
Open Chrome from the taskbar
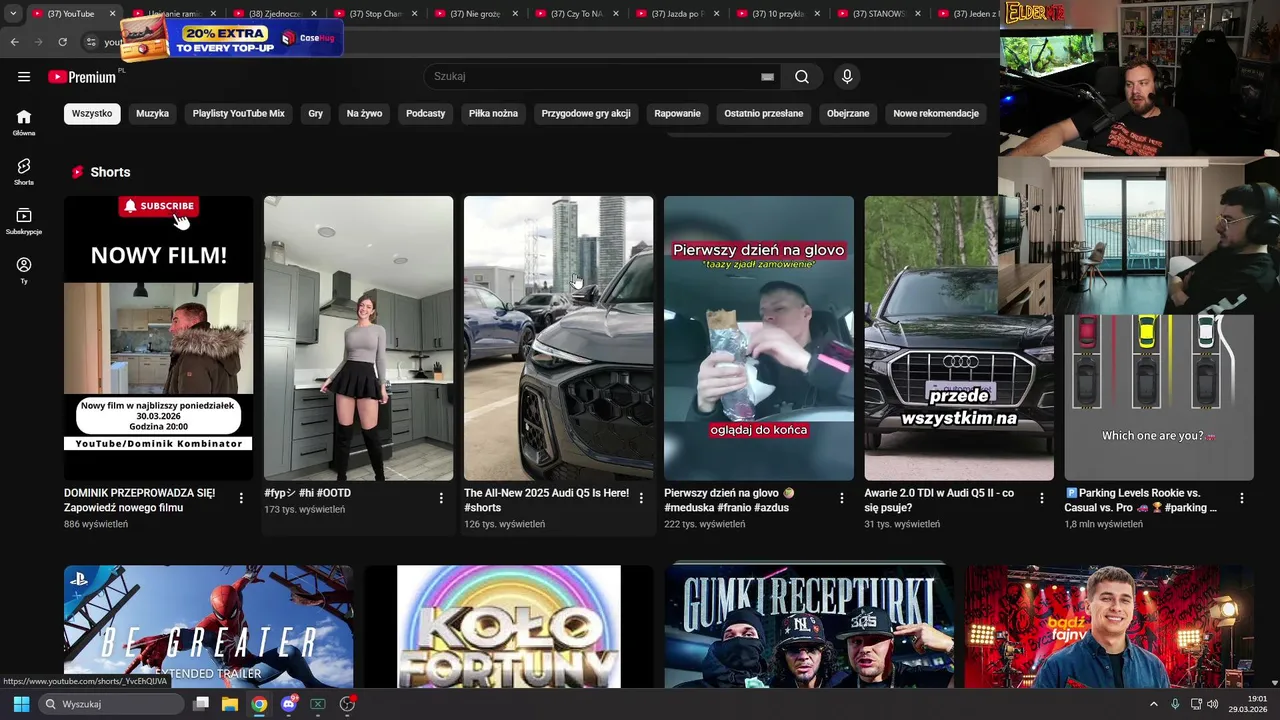click(x=259, y=704)
